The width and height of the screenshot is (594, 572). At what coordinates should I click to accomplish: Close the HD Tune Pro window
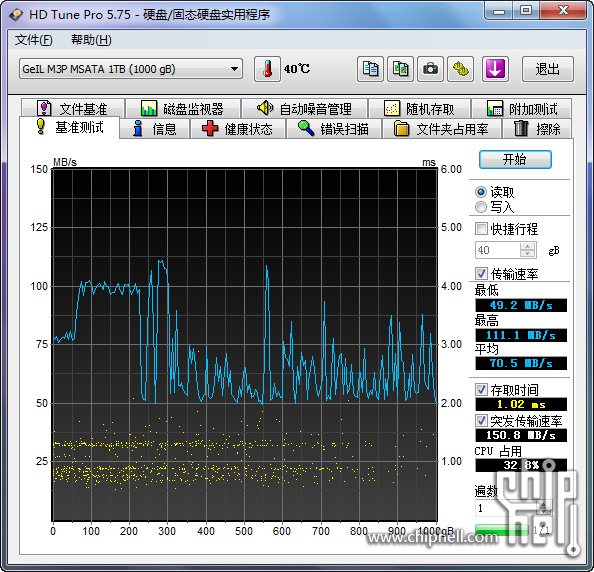(563, 11)
